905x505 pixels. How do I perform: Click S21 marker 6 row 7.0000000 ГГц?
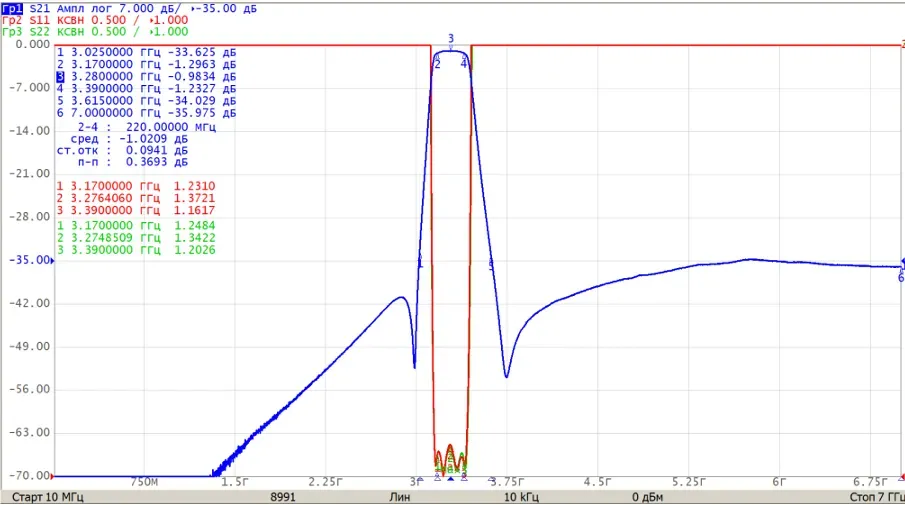point(147,113)
